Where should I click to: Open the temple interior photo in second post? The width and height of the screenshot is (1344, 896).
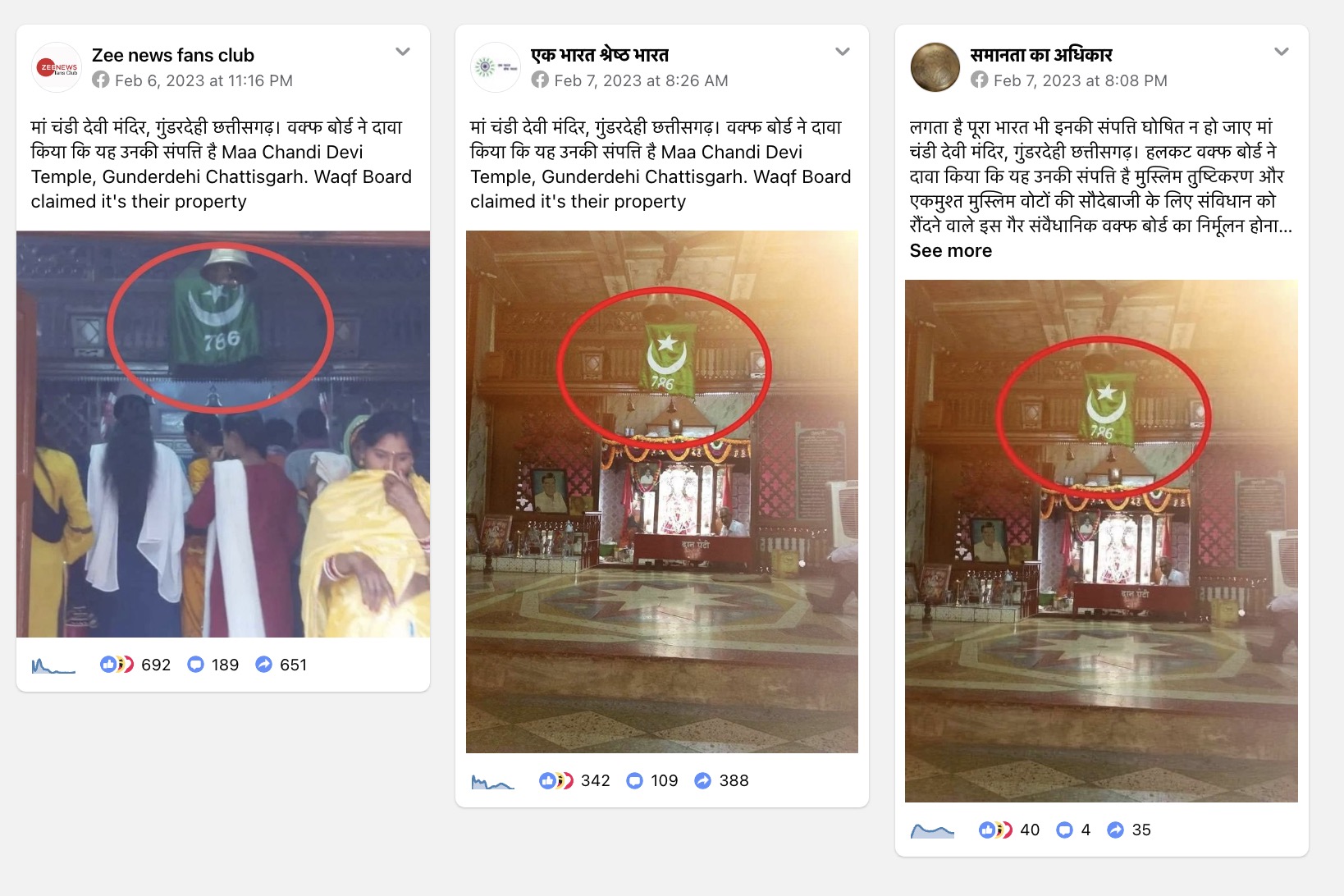(x=662, y=491)
